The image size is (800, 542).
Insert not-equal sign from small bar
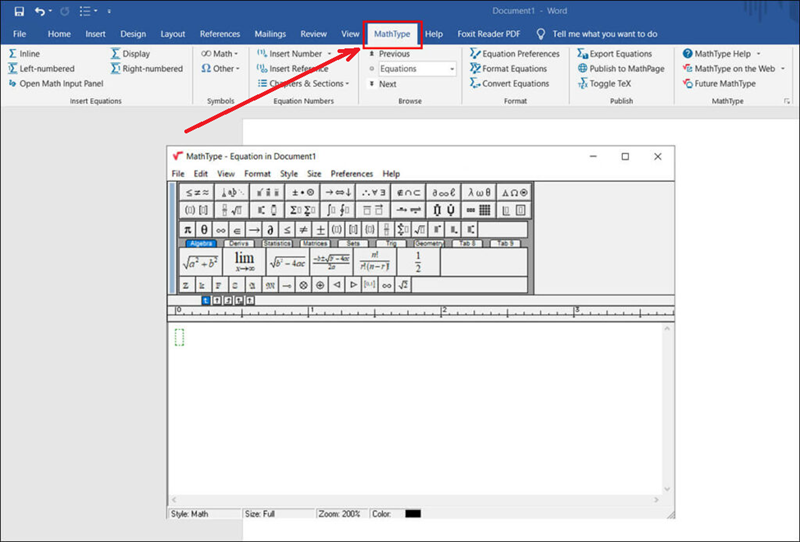coord(304,230)
